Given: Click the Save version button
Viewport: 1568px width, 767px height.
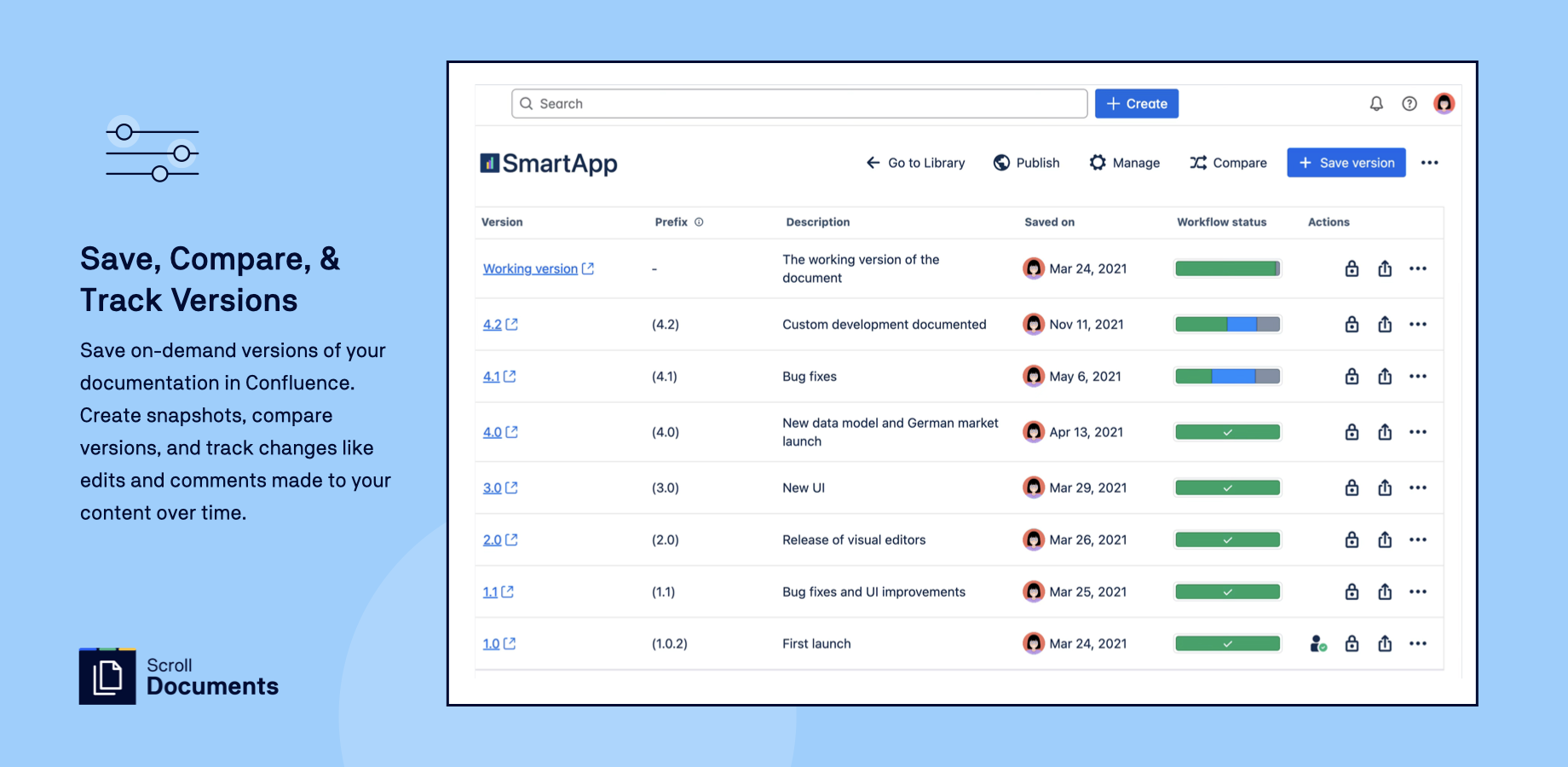Looking at the screenshot, I should [1346, 162].
